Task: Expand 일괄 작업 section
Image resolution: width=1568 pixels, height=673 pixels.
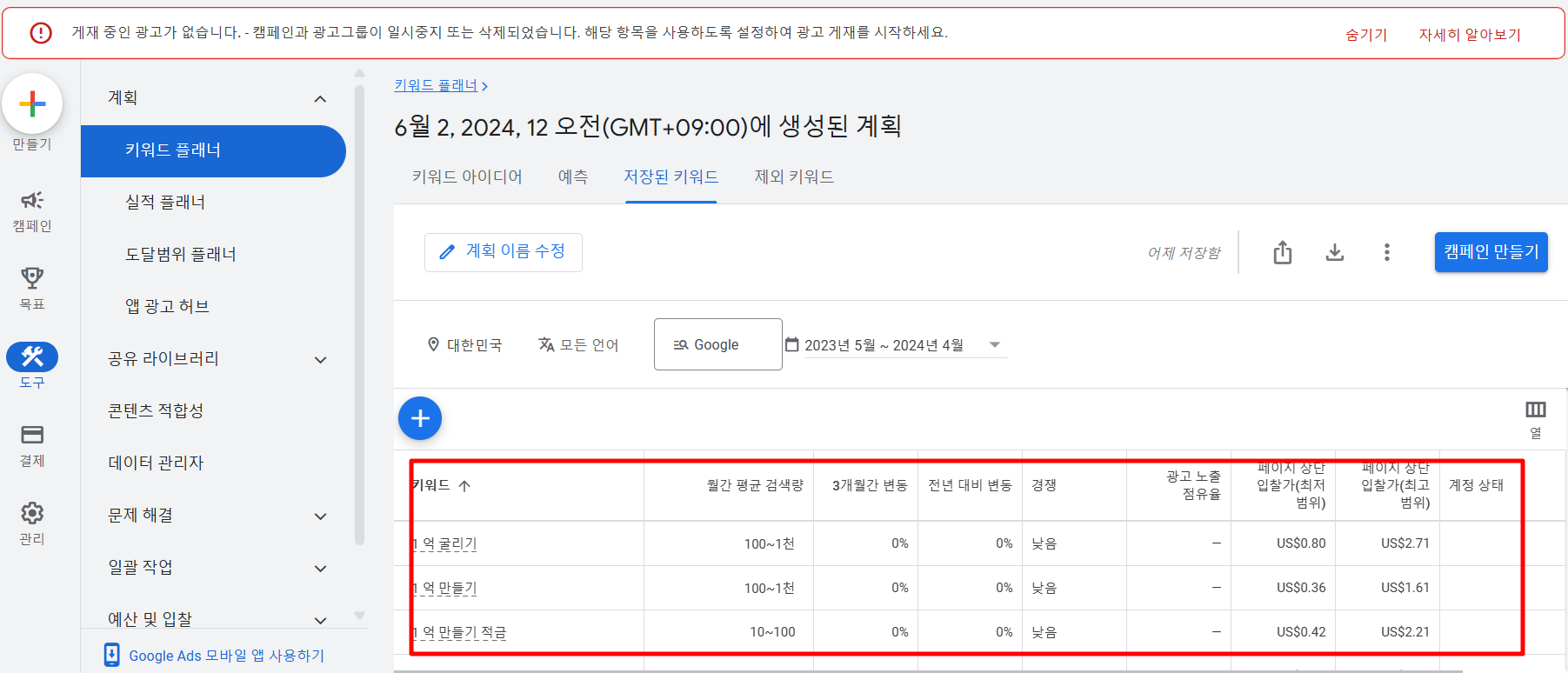Action: 320,569
